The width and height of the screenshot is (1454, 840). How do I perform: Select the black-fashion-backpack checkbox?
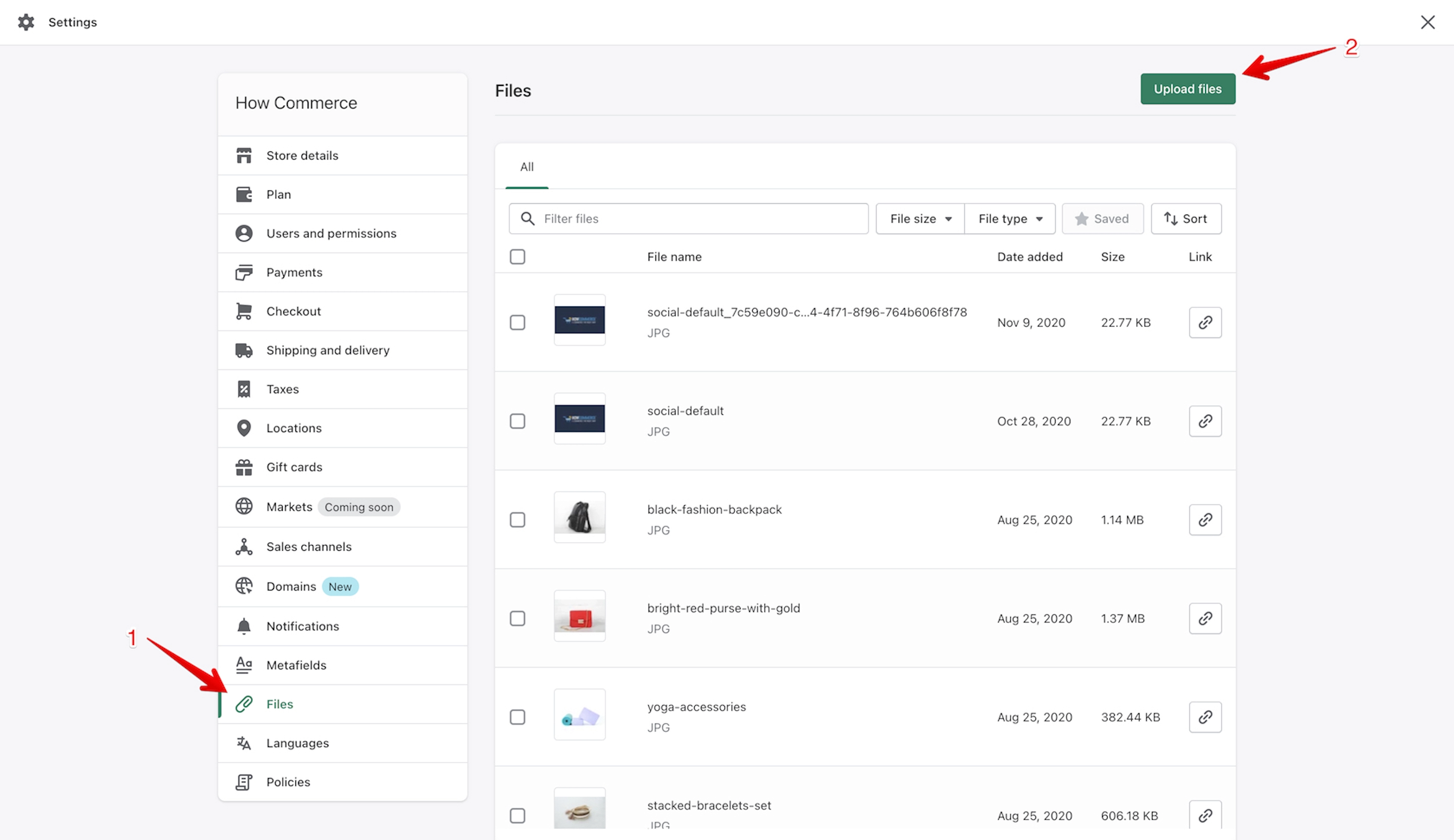[517, 520]
